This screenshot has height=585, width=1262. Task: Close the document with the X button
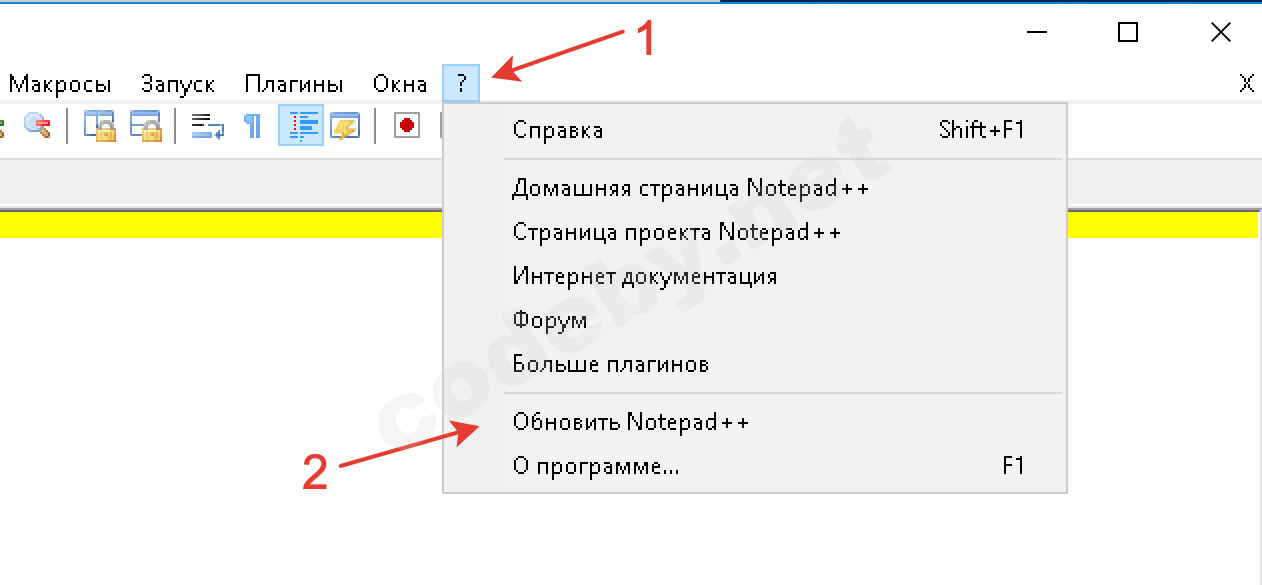click(1246, 84)
